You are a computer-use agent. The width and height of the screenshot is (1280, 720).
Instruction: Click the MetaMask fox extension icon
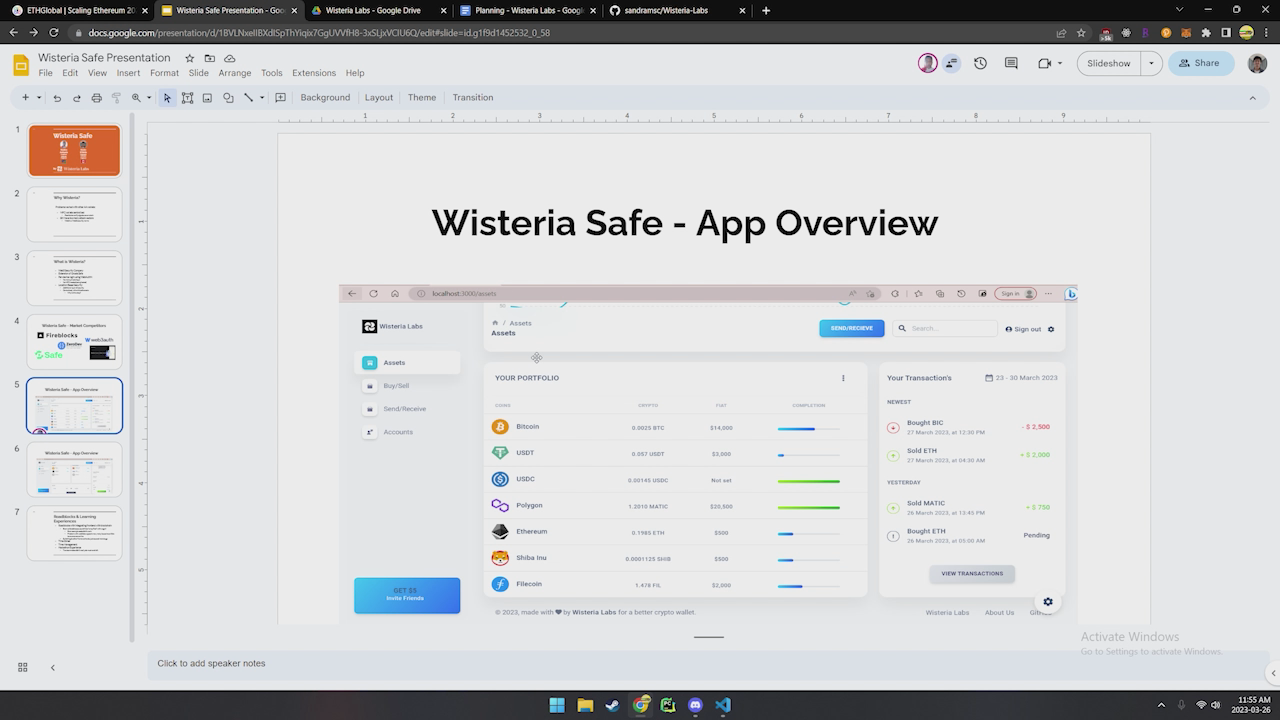1187,33
